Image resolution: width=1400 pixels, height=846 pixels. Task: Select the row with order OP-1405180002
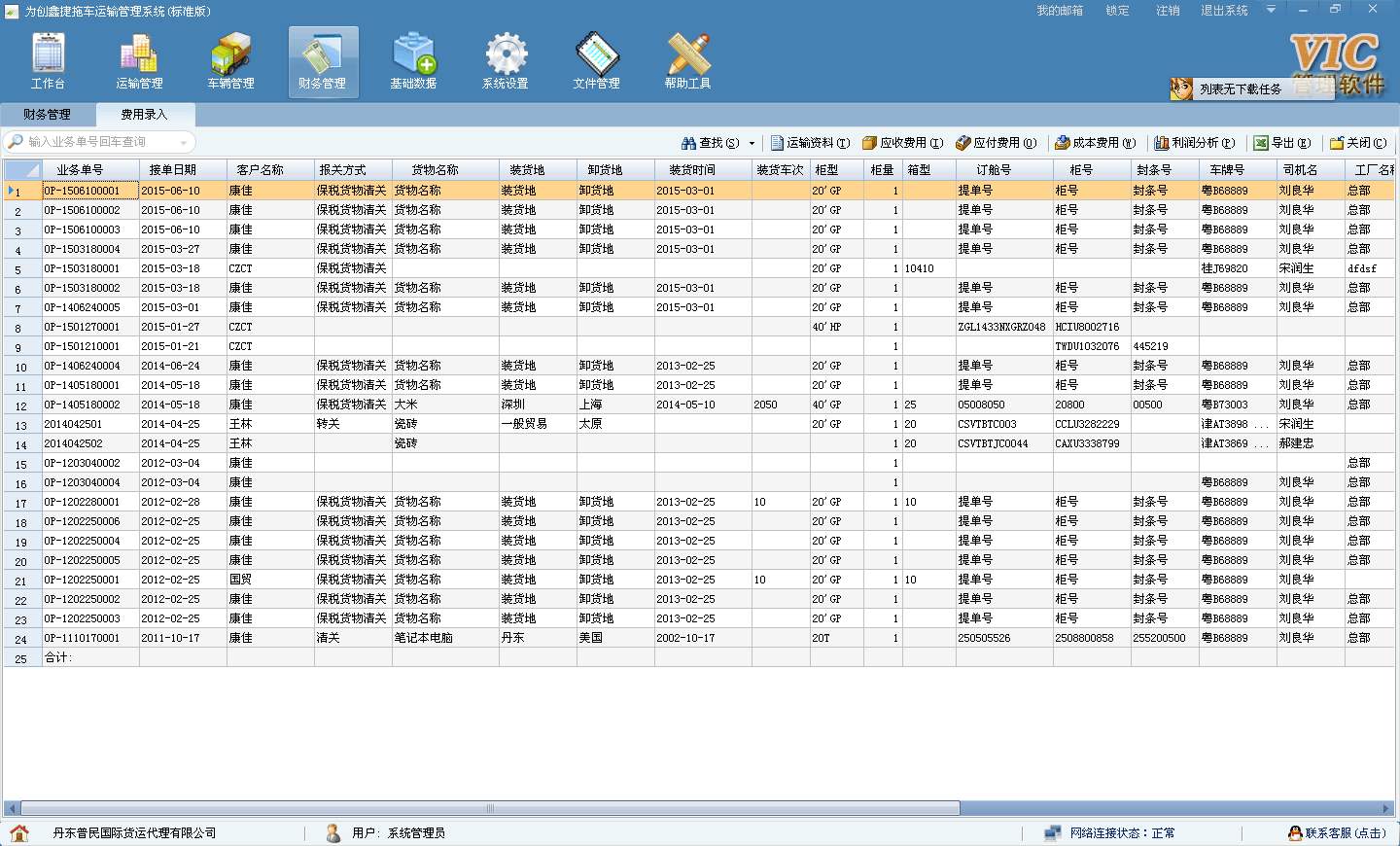(x=83, y=405)
